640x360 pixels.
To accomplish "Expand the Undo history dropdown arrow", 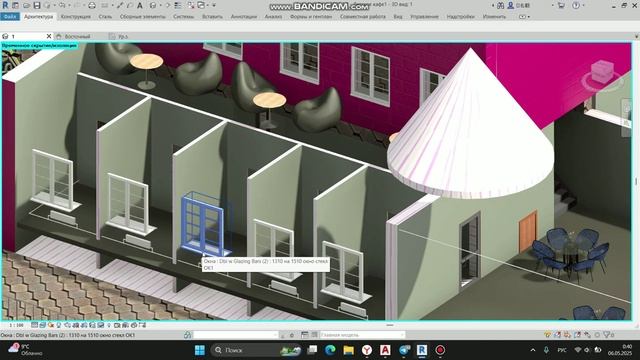I will point(69,5).
